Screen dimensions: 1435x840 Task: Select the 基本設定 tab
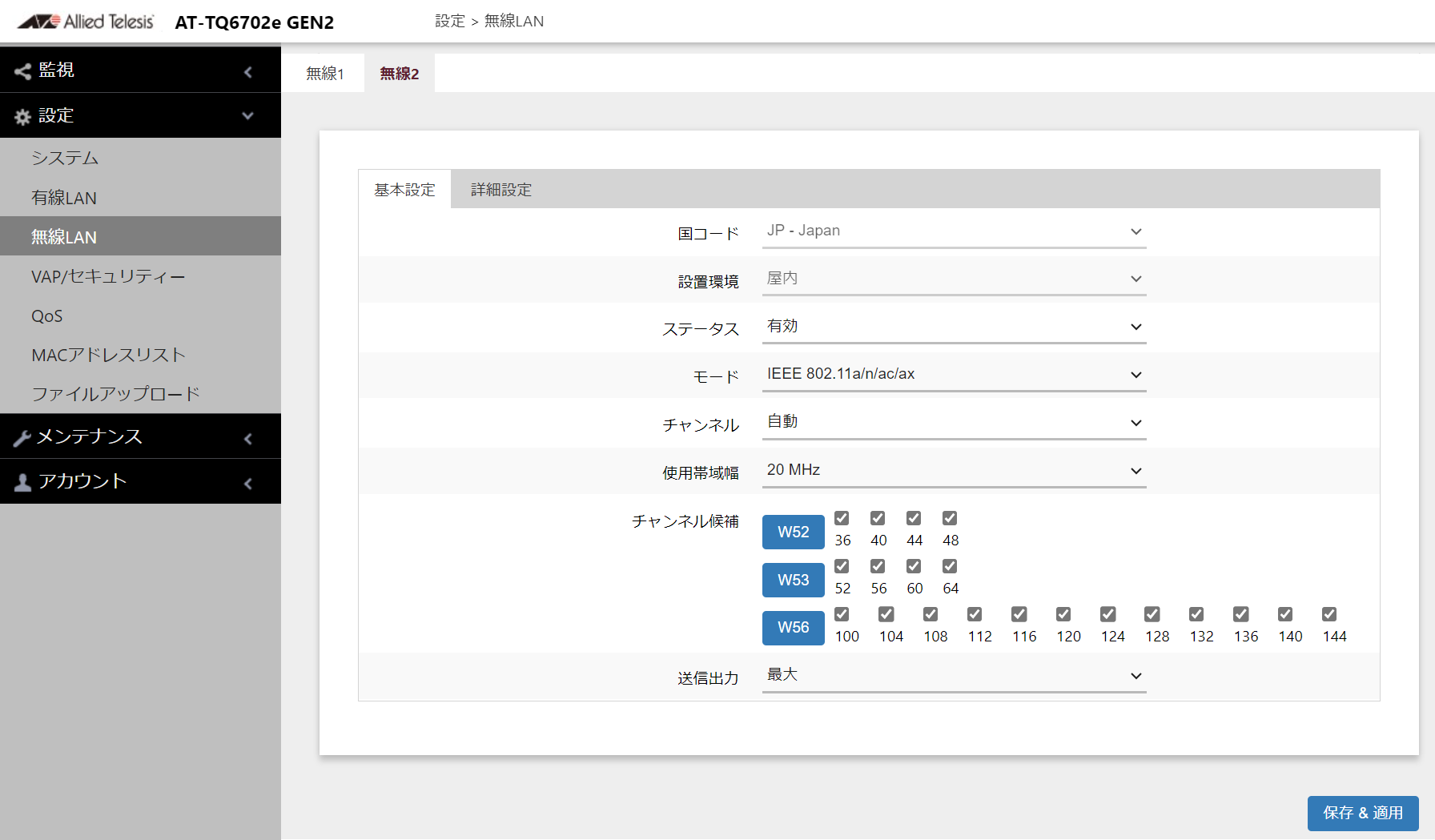(404, 190)
